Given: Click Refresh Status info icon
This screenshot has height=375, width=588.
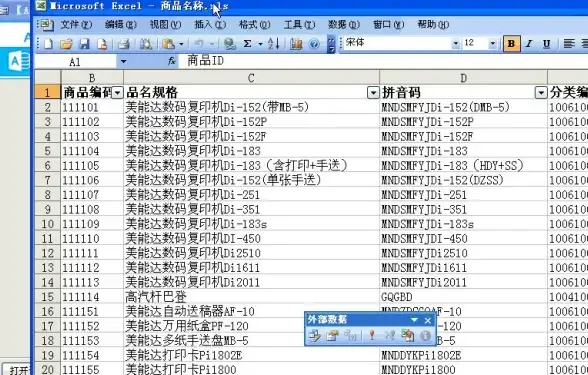Looking at the screenshot, I should point(425,335).
